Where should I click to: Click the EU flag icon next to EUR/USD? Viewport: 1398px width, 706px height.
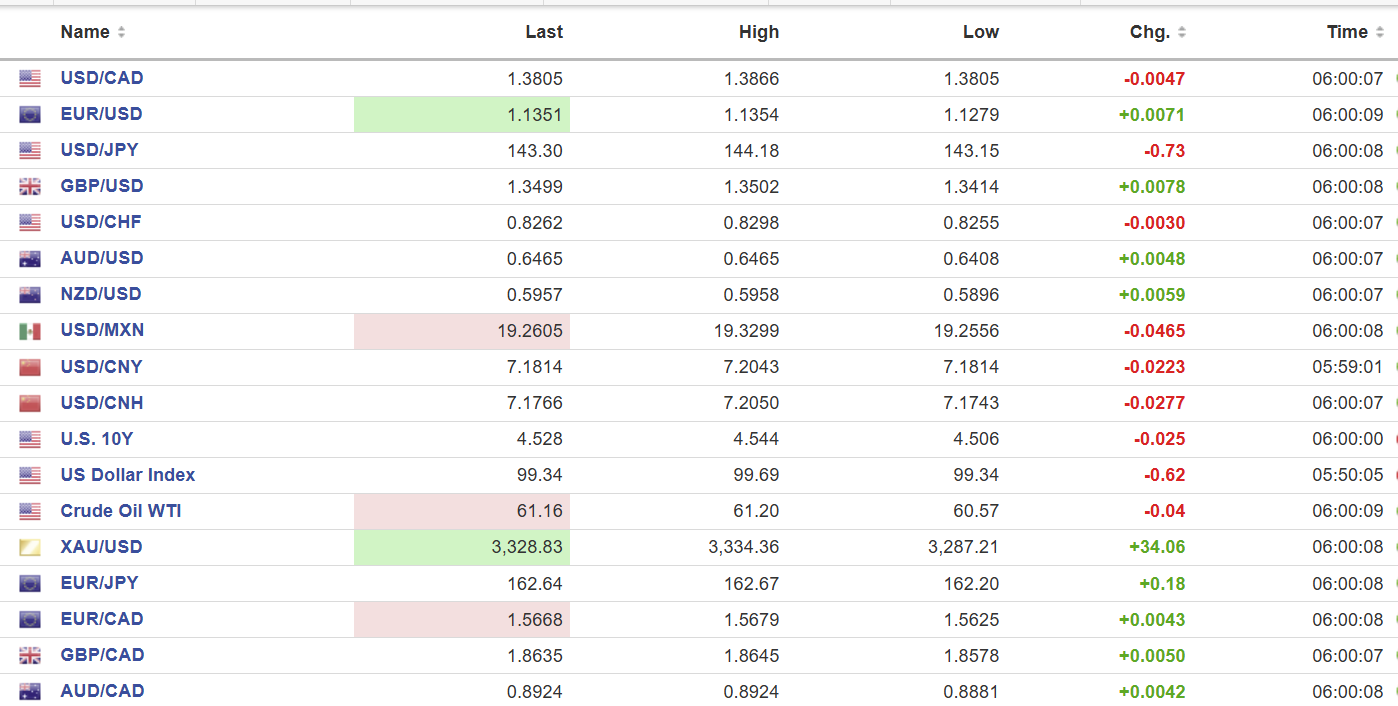pos(30,115)
